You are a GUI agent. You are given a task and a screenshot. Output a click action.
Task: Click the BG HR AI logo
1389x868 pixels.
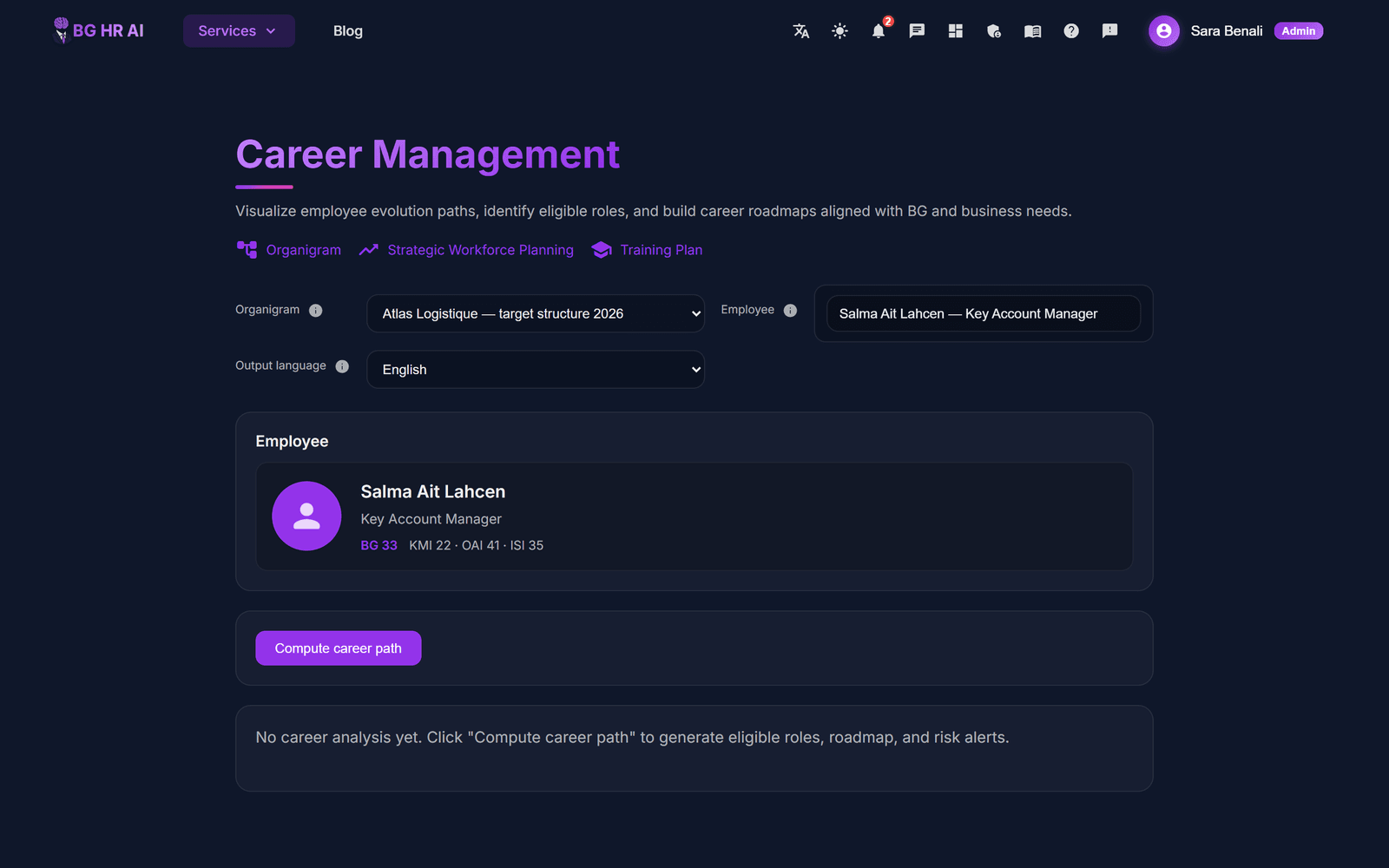(98, 30)
